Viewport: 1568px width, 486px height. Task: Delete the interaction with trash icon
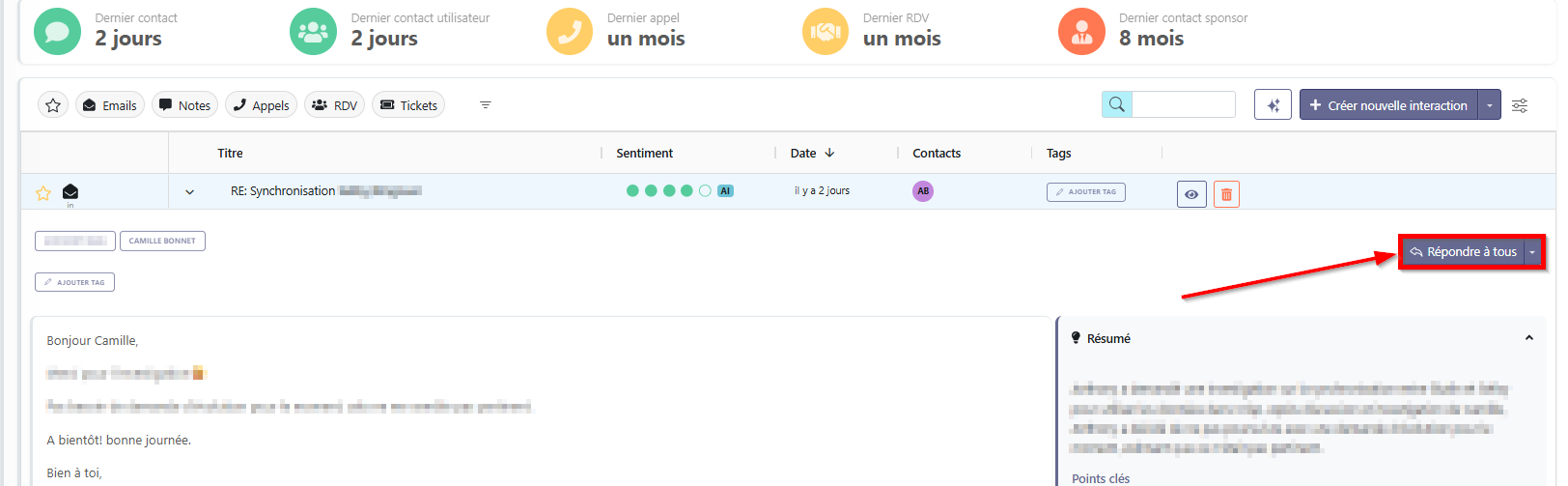(x=1226, y=194)
